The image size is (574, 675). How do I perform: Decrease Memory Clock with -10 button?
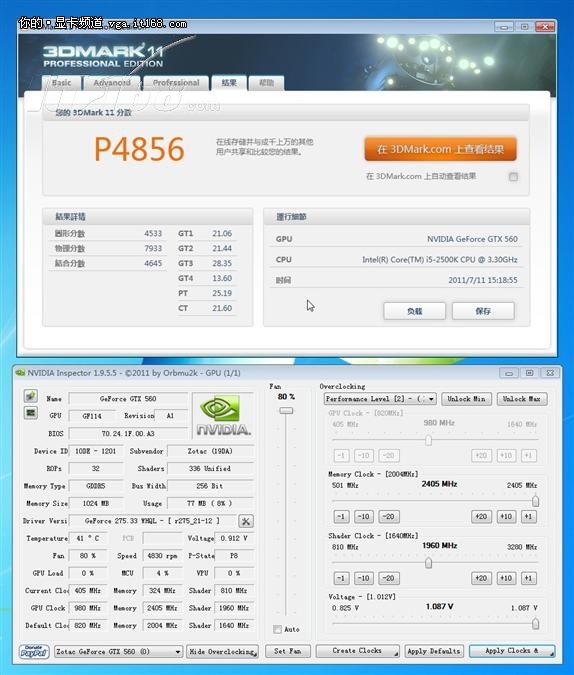pyautogui.click(x=364, y=517)
